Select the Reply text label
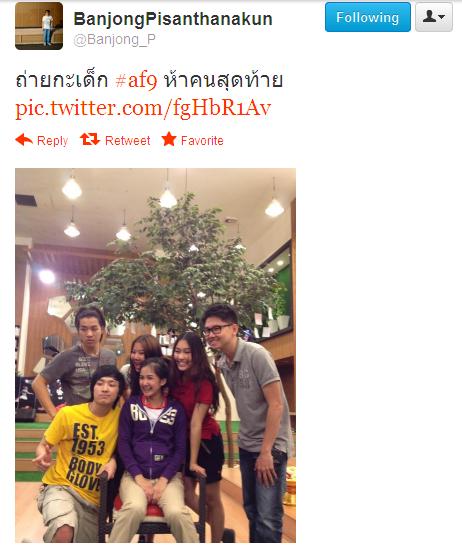Screen dimensions: 462x555 pos(52,141)
